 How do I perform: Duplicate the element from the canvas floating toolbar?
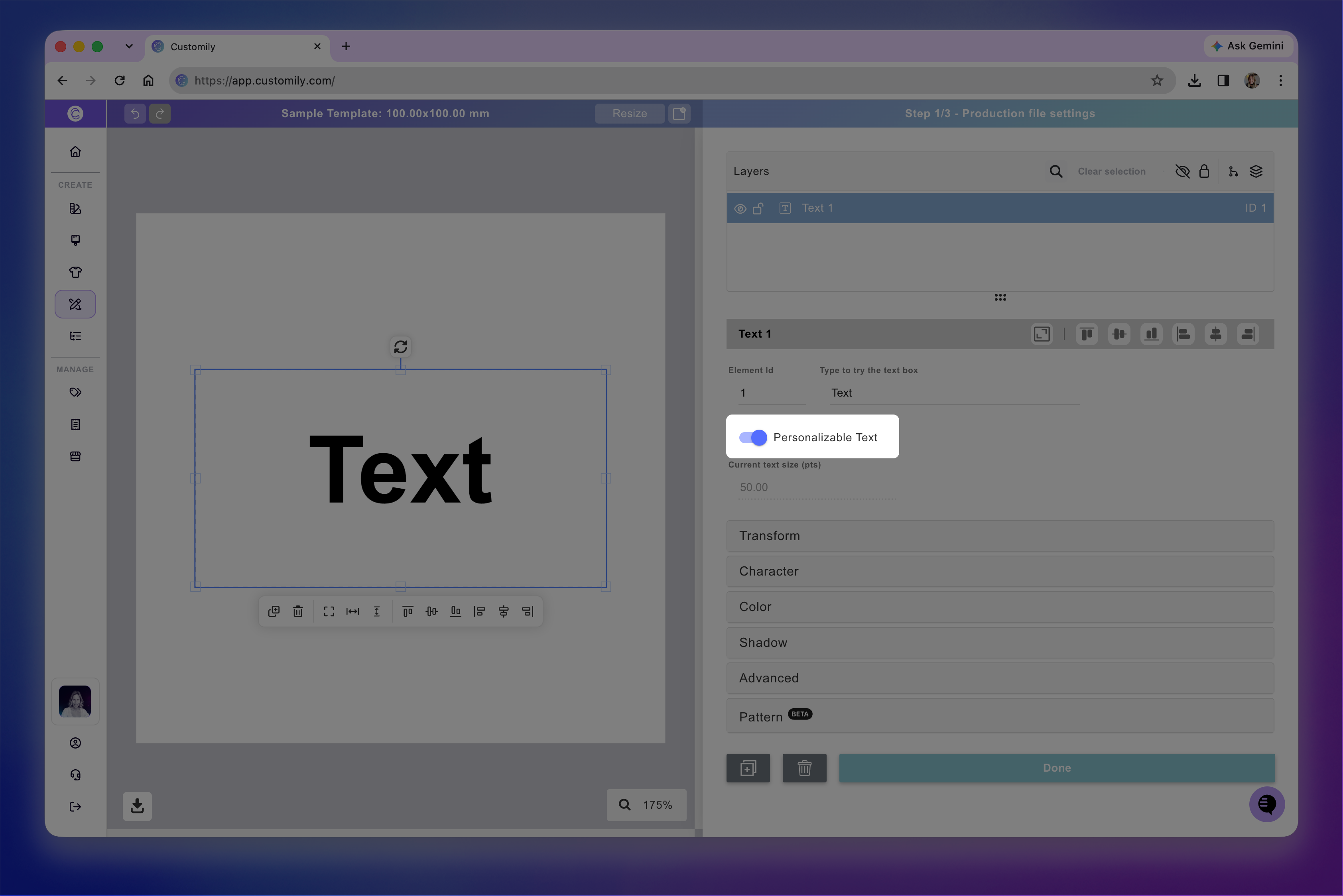point(274,611)
